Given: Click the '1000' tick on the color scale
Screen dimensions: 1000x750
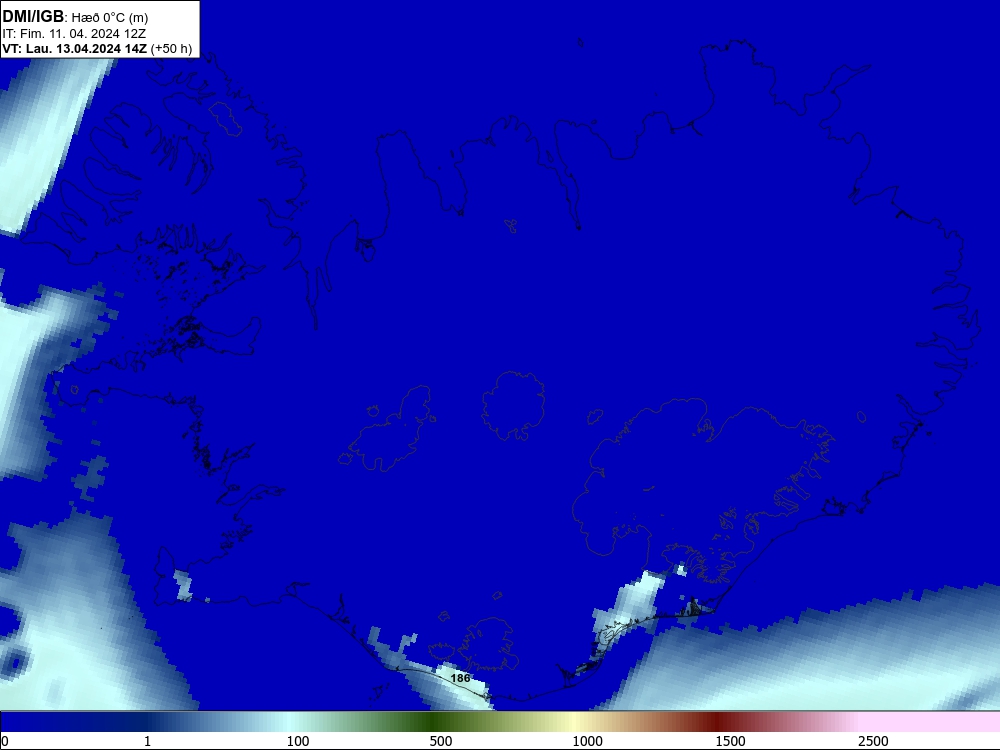Looking at the screenshot, I should tap(587, 741).
